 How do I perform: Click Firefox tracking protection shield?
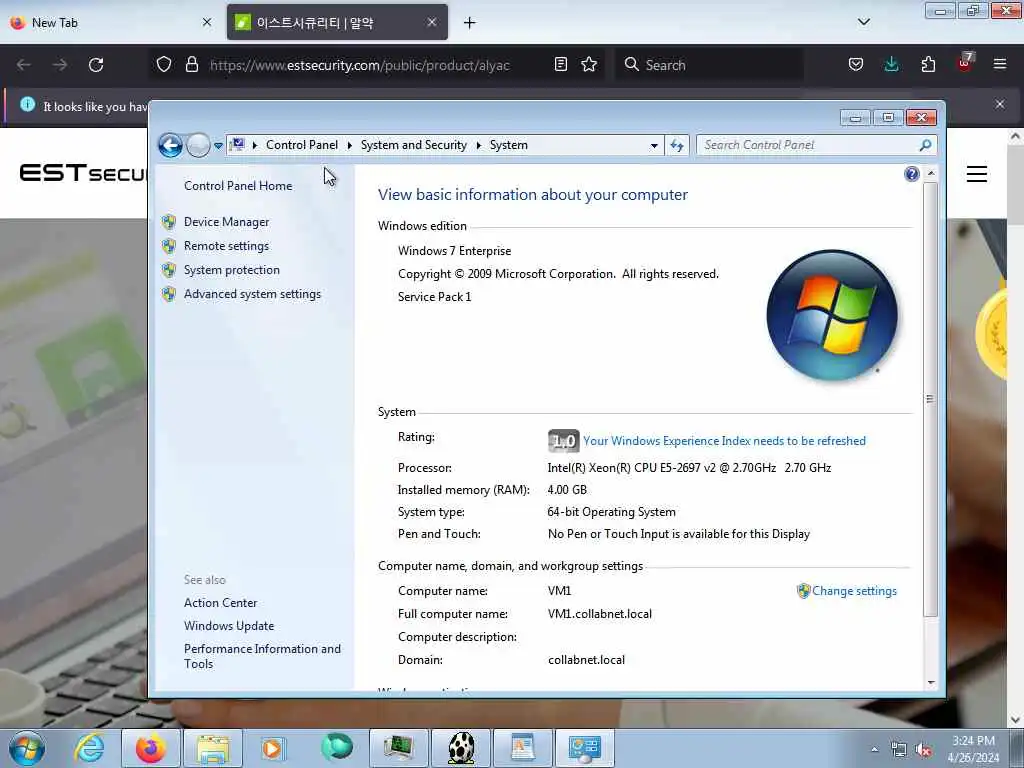pos(164,65)
